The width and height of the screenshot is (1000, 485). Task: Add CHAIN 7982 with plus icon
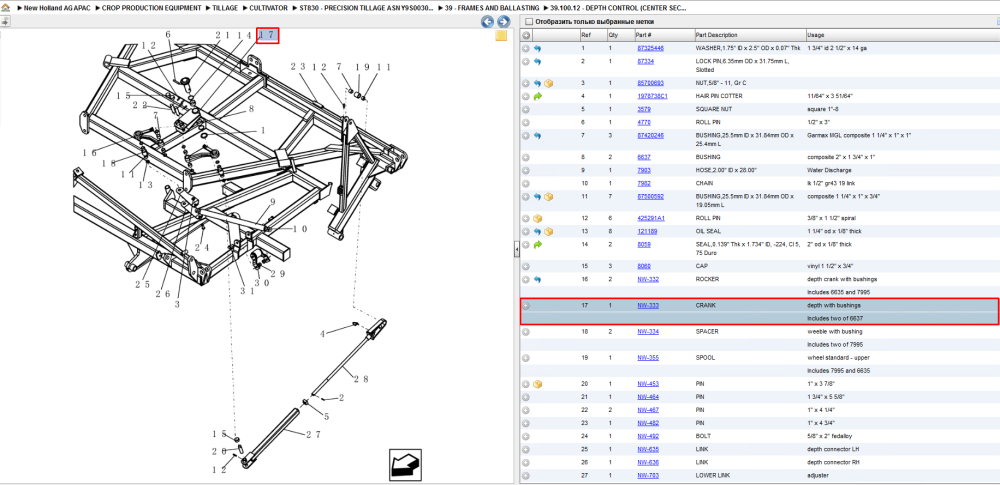526,183
